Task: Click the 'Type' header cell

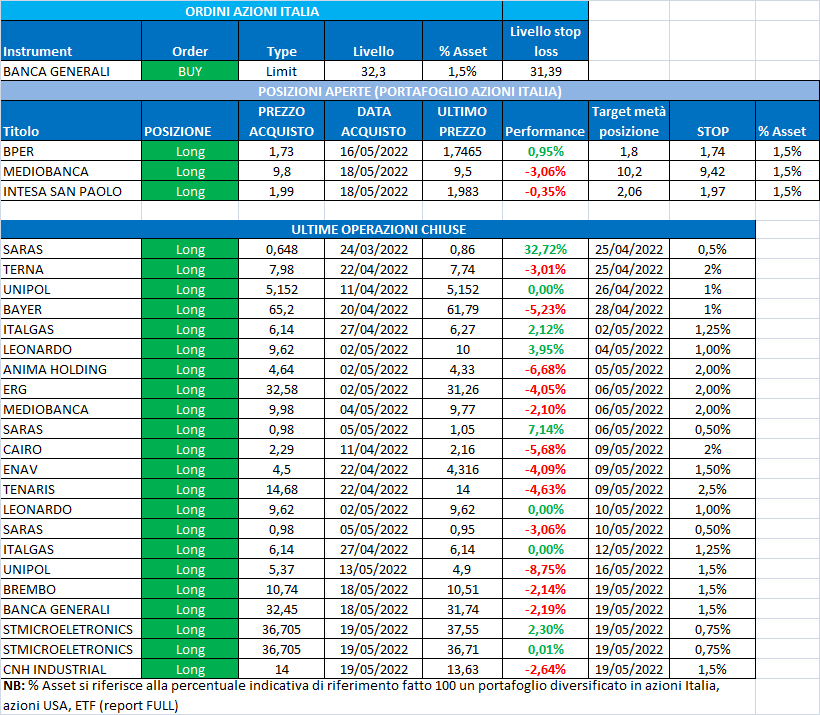Action: [281, 41]
